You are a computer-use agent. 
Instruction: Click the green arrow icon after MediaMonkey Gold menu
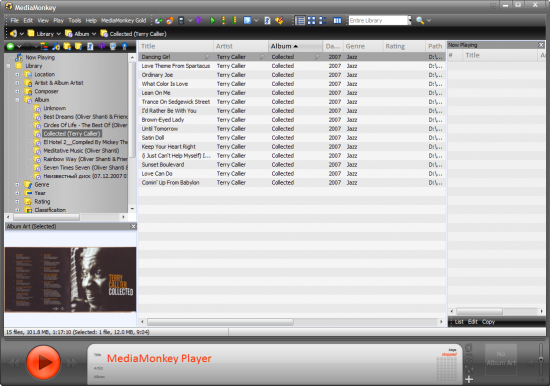(x=159, y=21)
